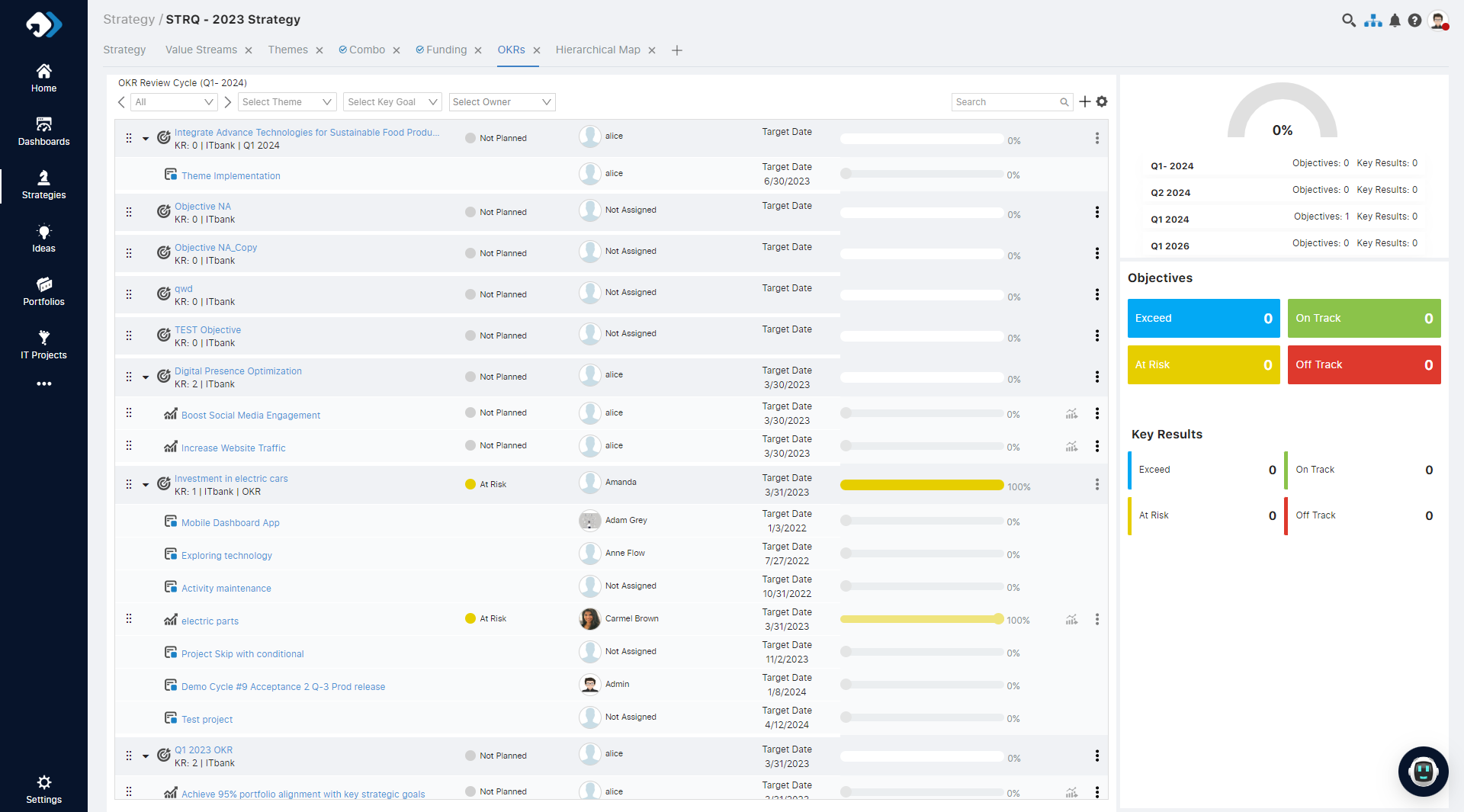Switch to the Value Streams tab
The width and height of the screenshot is (1464, 812).
(x=201, y=50)
